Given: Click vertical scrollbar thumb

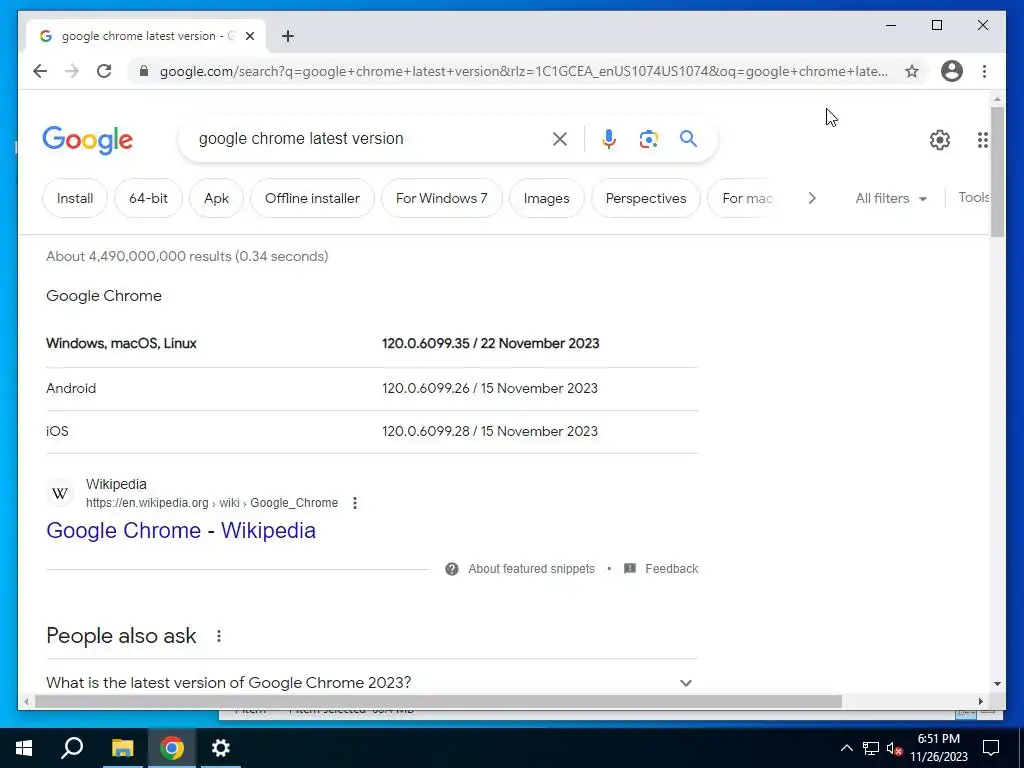Looking at the screenshot, I should click(997, 171).
